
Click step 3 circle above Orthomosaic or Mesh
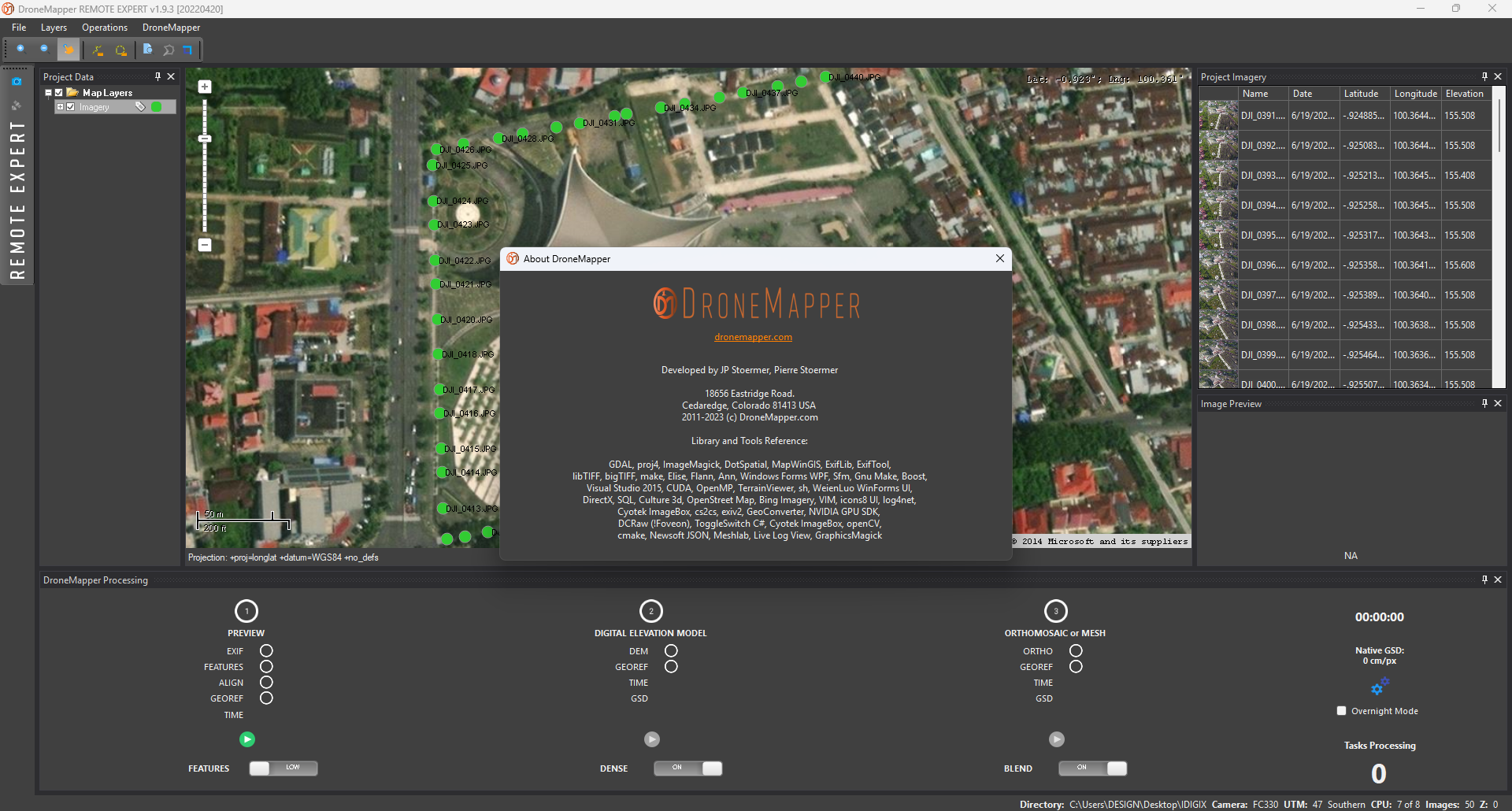1056,611
